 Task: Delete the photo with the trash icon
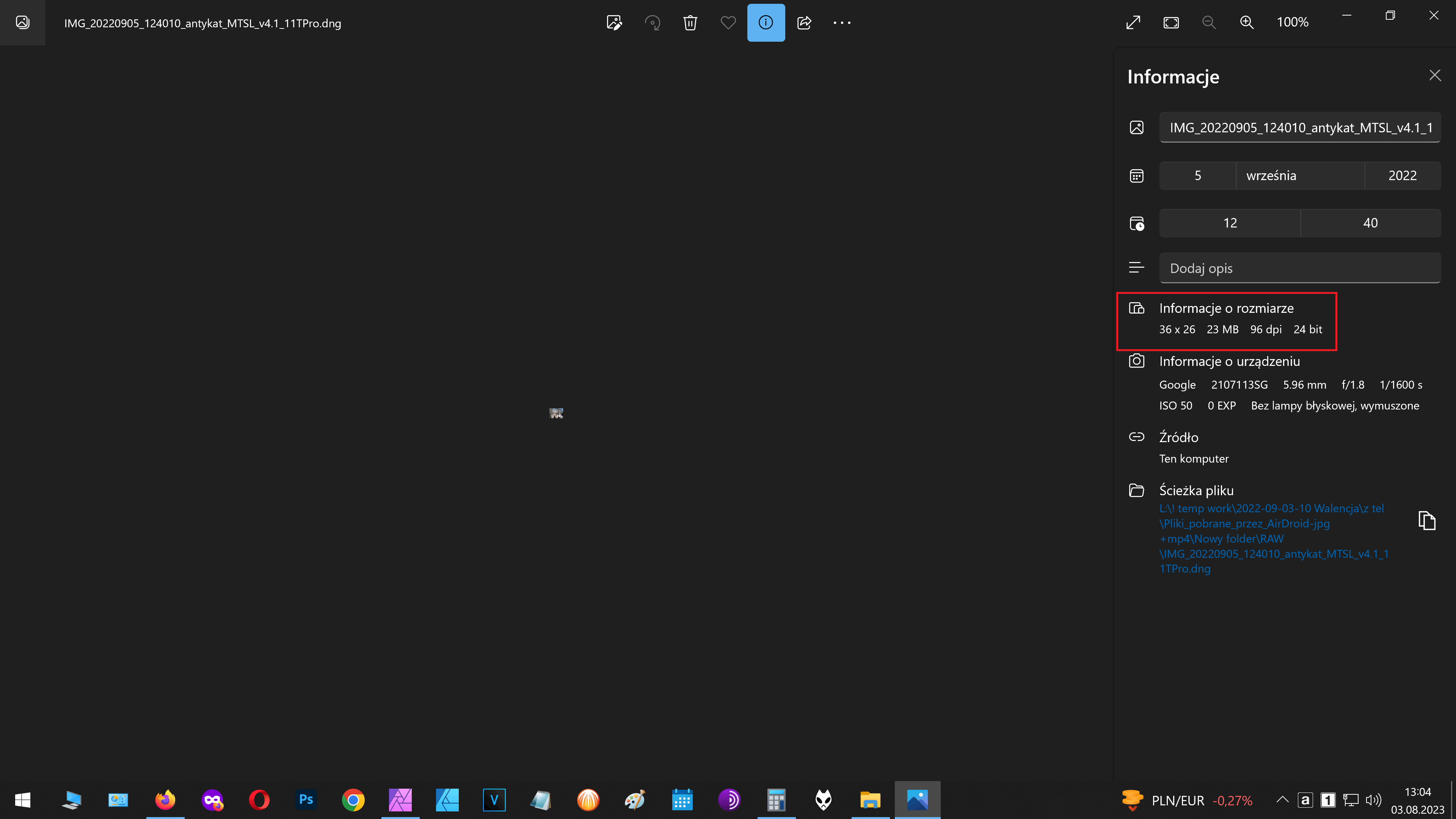pyautogui.click(x=690, y=23)
